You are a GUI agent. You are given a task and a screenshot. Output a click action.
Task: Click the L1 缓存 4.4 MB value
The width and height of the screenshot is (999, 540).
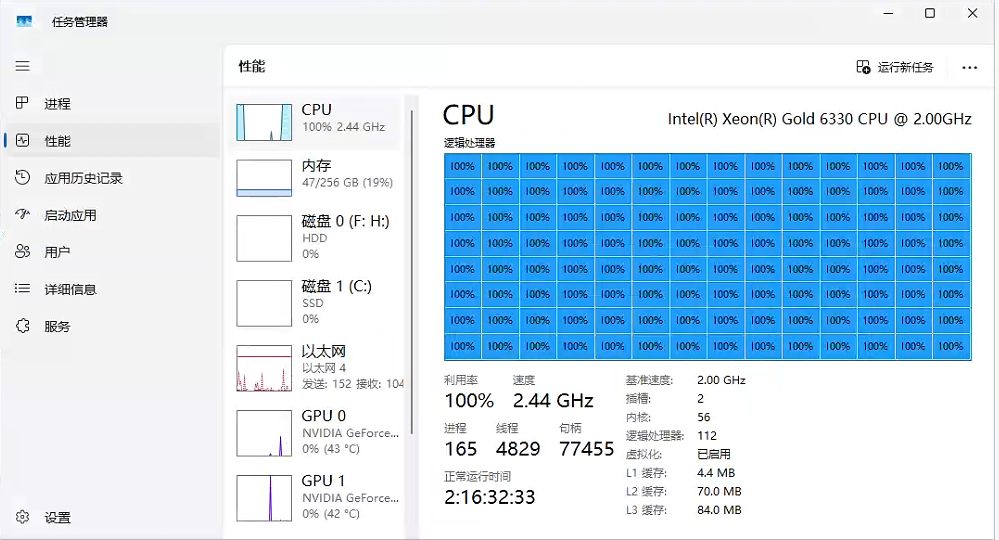(716, 473)
